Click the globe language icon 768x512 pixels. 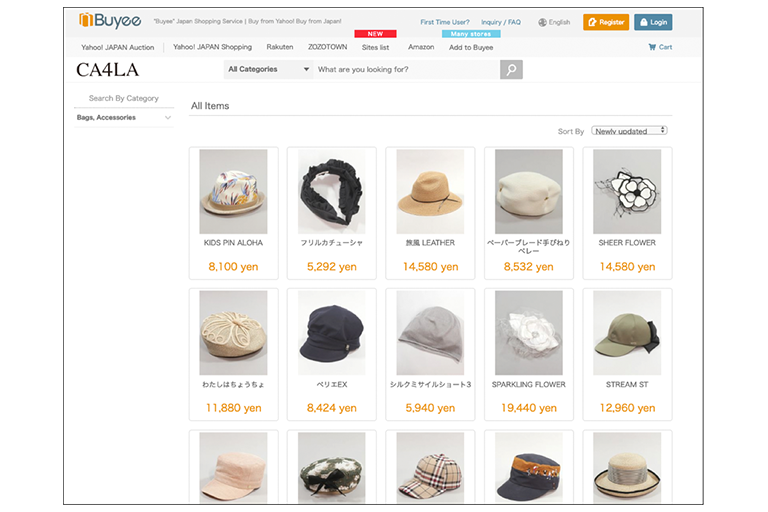pyautogui.click(x=543, y=22)
